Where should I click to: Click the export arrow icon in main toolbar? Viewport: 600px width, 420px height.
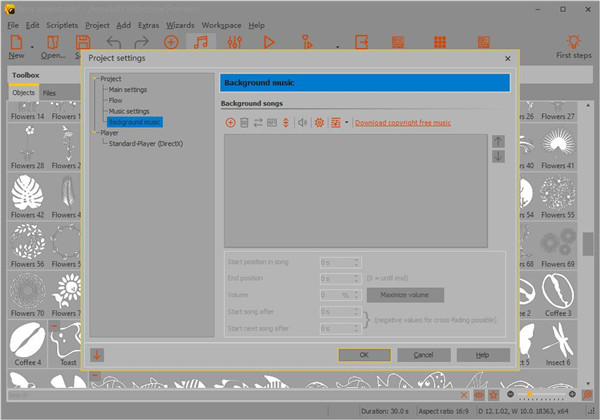(361, 42)
